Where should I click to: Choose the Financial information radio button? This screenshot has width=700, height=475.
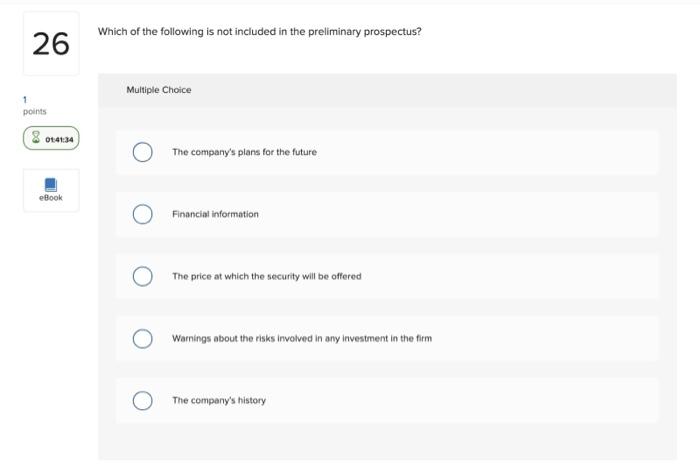[143, 214]
